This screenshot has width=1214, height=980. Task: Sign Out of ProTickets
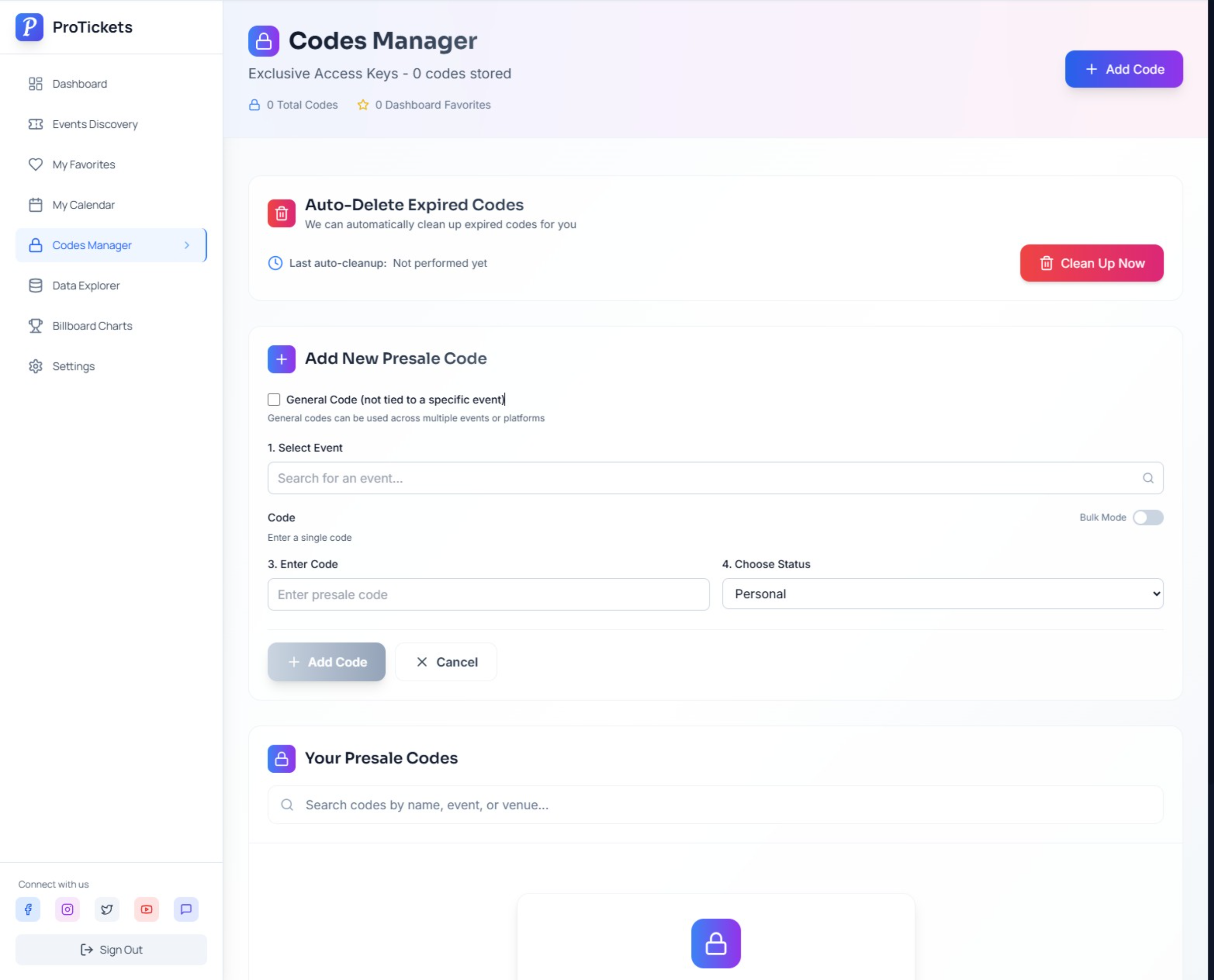(111, 950)
